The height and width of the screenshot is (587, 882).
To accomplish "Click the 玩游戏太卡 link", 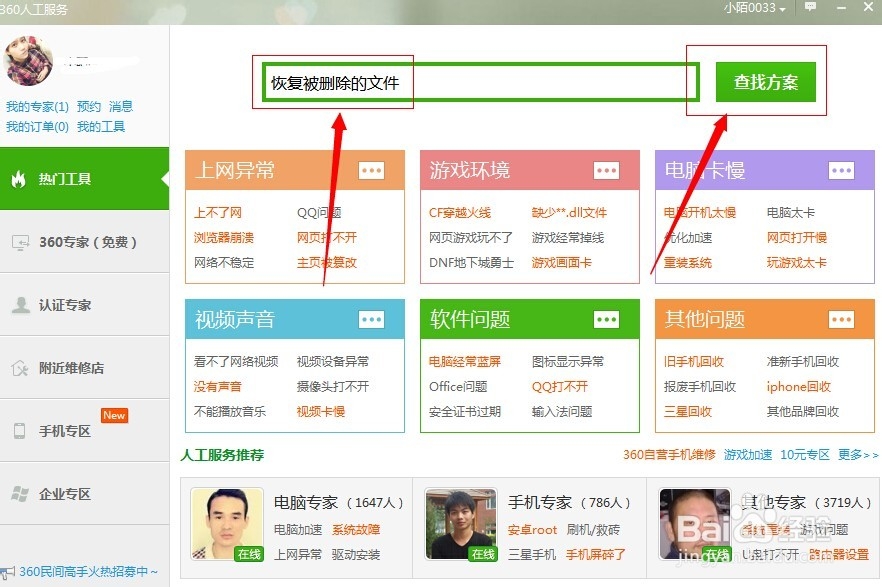I will (796, 263).
